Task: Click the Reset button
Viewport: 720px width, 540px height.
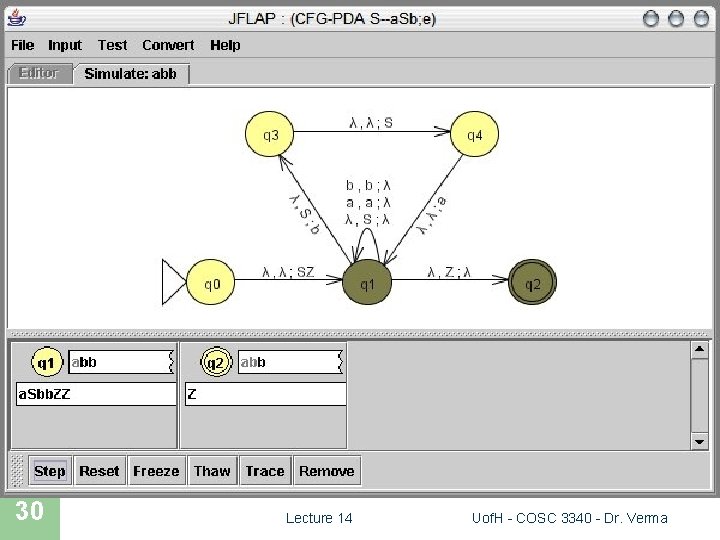Action: 99,471
